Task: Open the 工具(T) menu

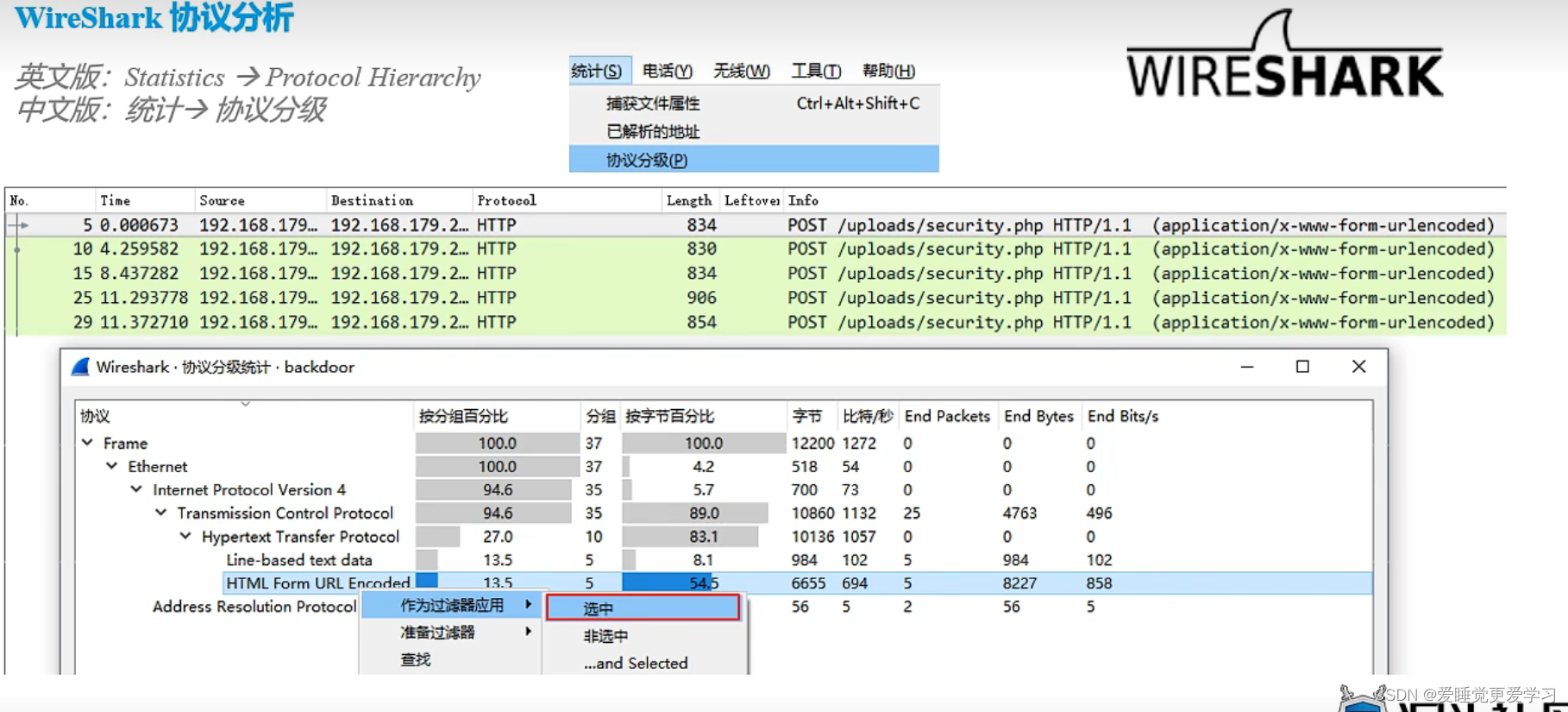Action: (816, 71)
